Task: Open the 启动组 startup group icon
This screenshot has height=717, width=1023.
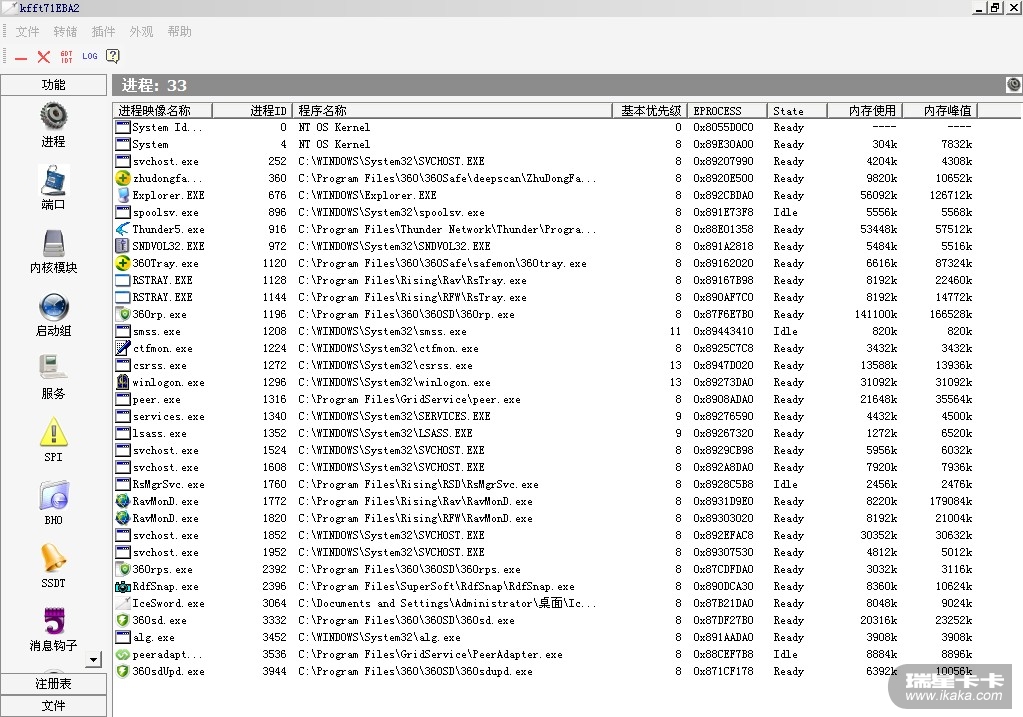Action: click(x=53, y=306)
